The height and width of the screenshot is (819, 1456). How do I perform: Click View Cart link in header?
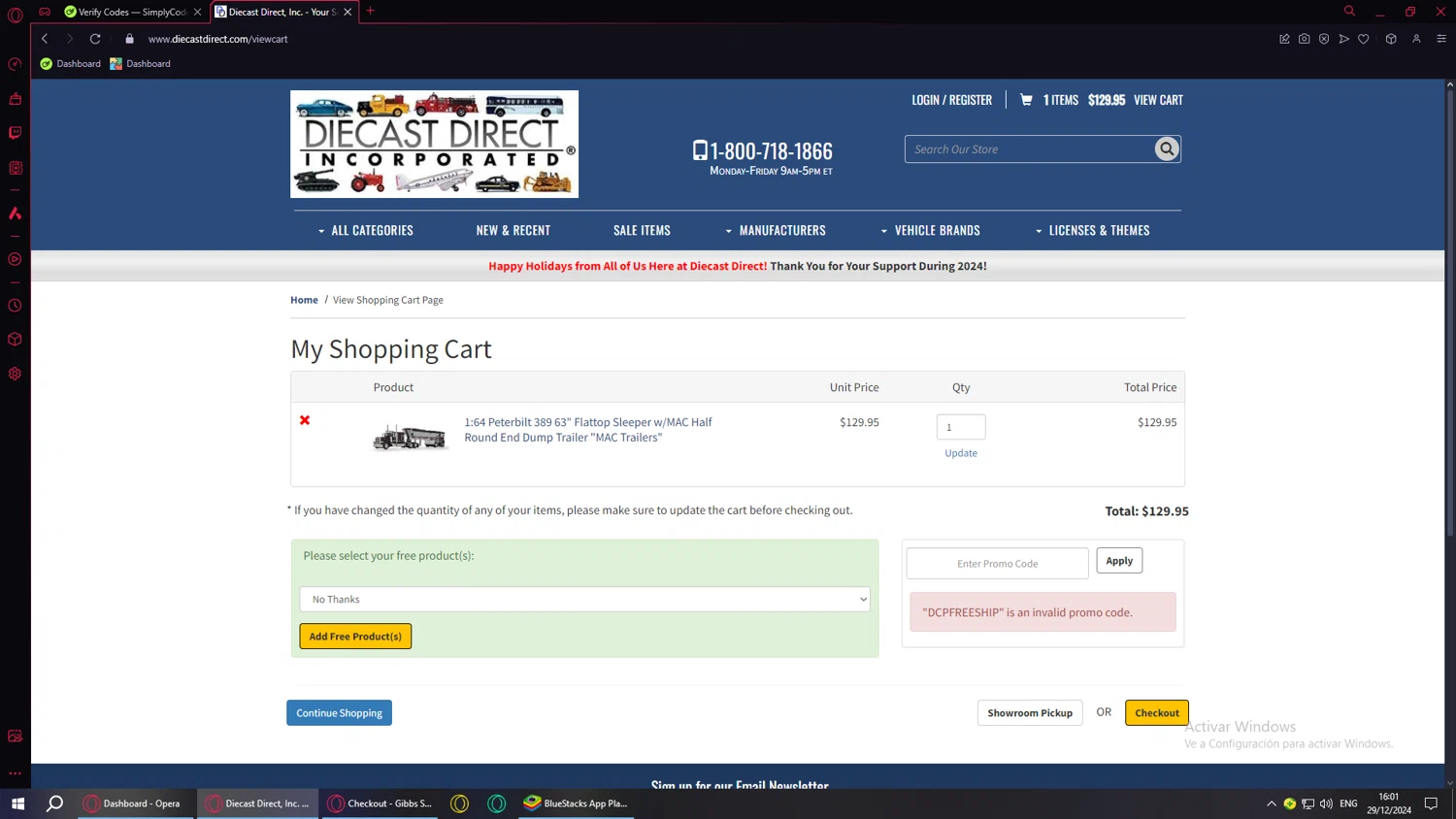pyautogui.click(x=1158, y=100)
